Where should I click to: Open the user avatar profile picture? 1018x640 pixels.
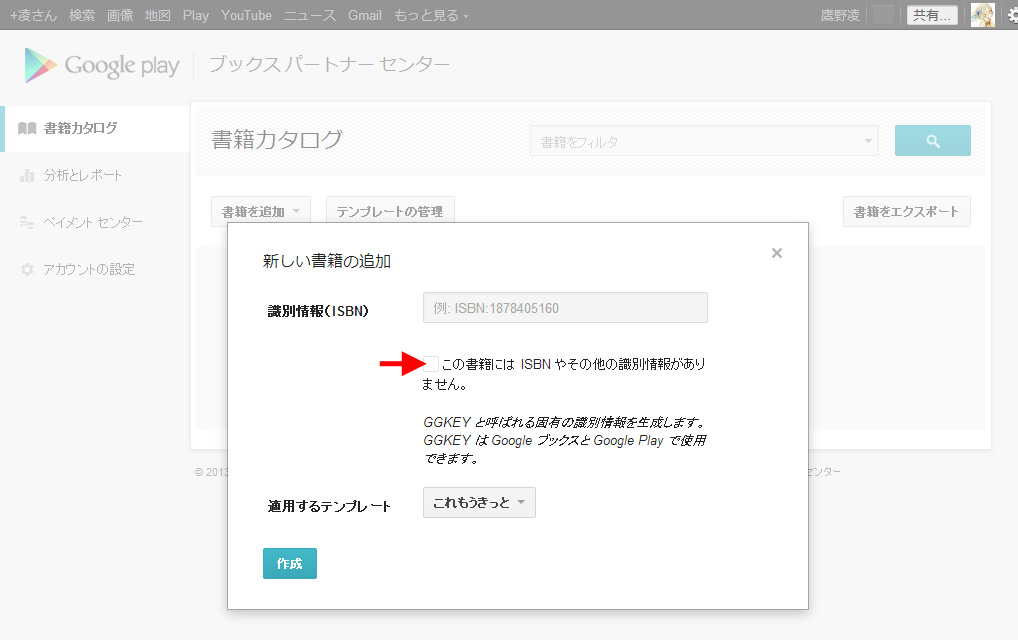click(x=982, y=15)
